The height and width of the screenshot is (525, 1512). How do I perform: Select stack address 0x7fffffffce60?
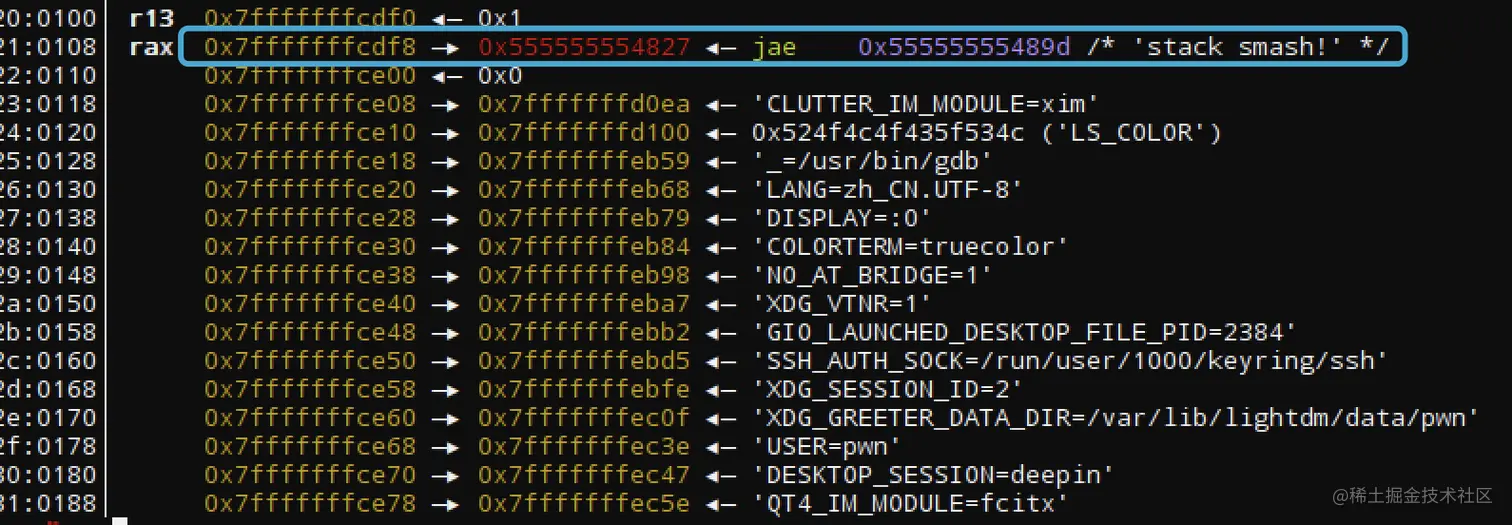[310, 417]
